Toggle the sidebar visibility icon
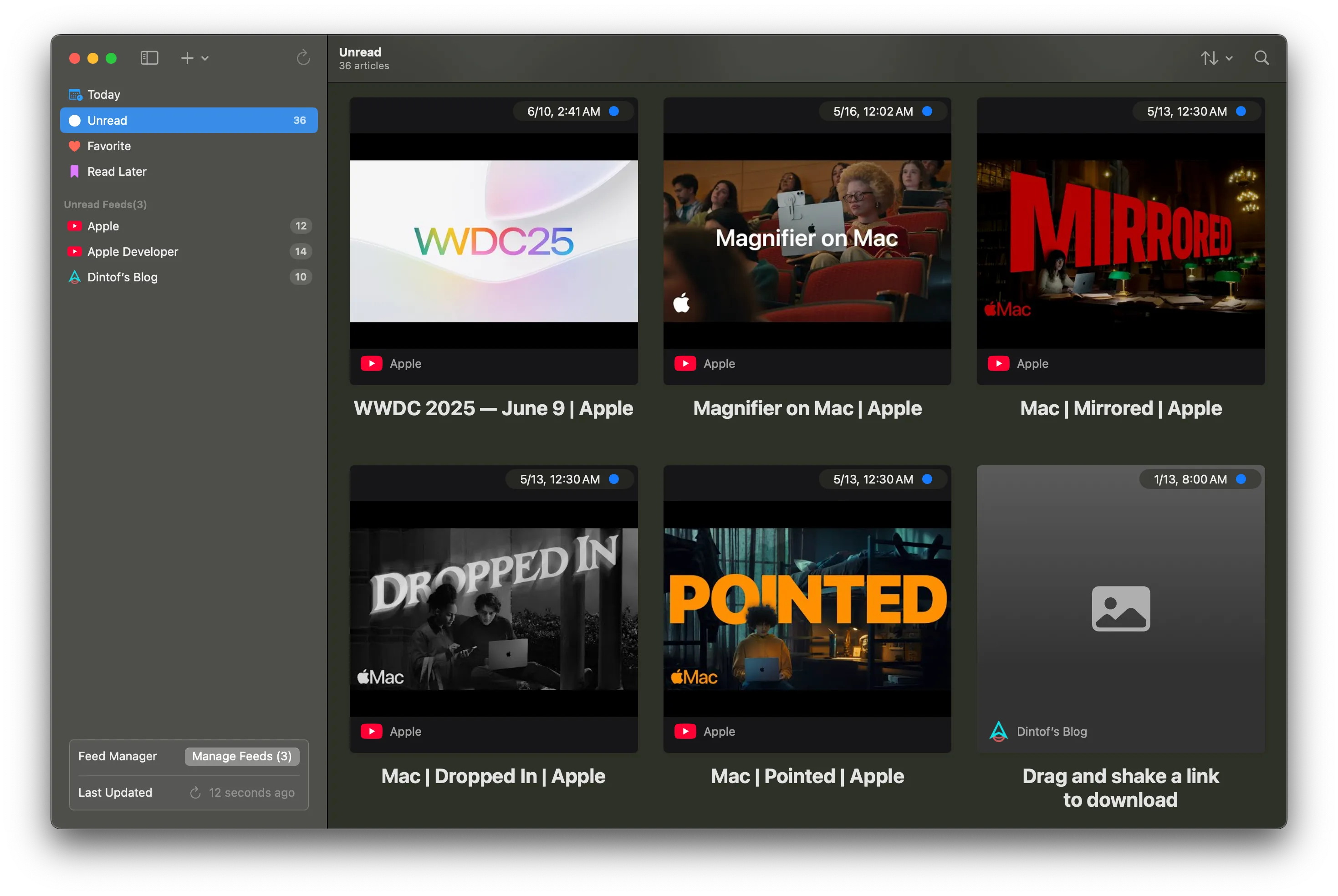Viewport: 1338px width, 896px height. [149, 58]
